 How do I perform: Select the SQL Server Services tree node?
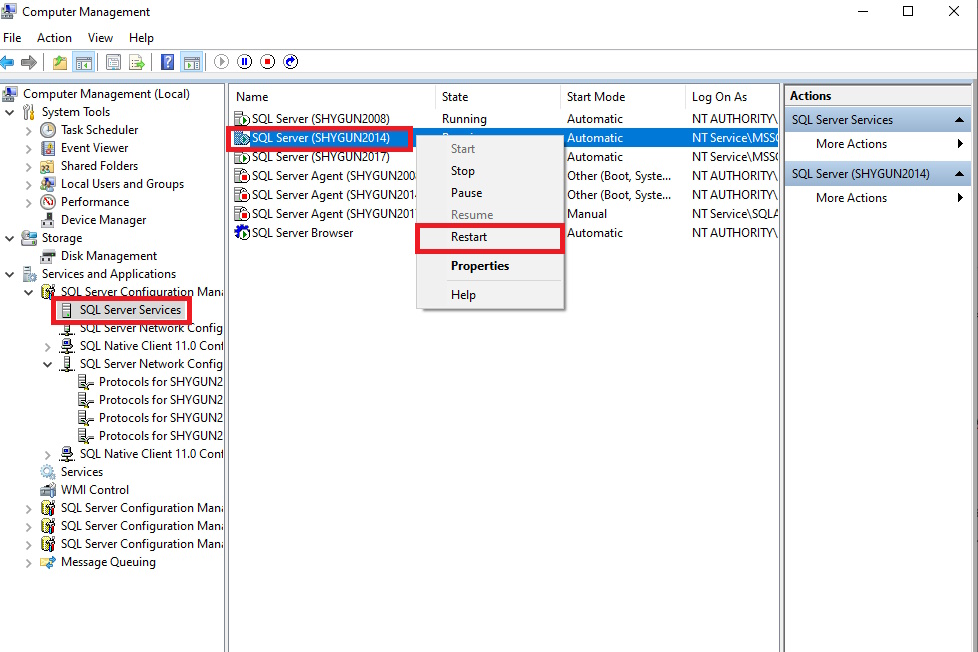coord(130,310)
